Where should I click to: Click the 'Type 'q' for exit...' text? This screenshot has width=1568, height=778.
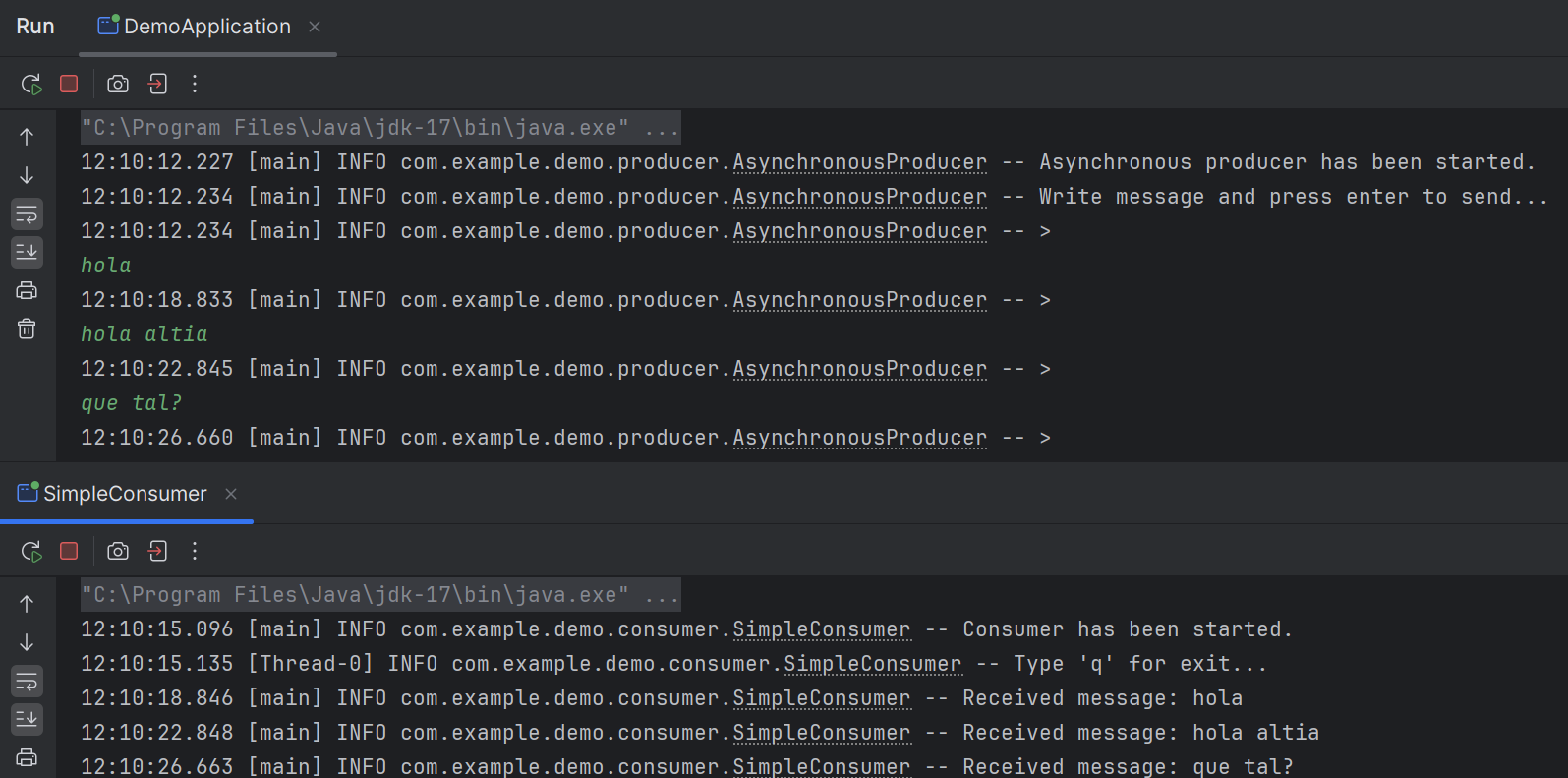(x=1140, y=664)
